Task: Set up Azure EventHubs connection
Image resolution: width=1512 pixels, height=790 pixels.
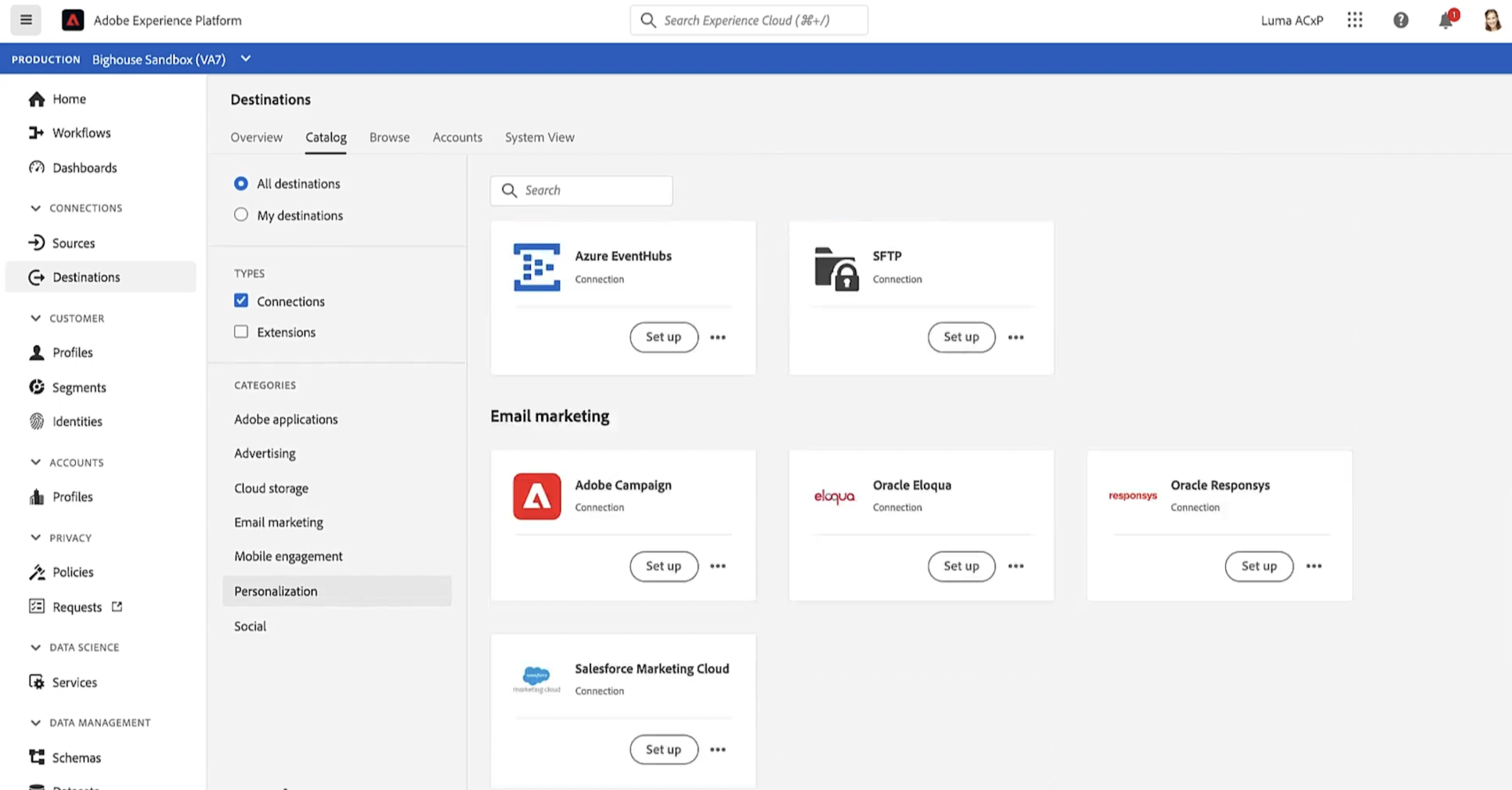Action: click(x=664, y=337)
